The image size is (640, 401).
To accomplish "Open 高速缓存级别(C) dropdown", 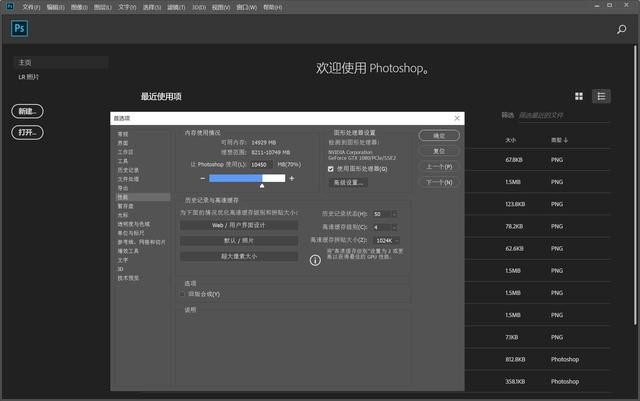I will click(394, 227).
